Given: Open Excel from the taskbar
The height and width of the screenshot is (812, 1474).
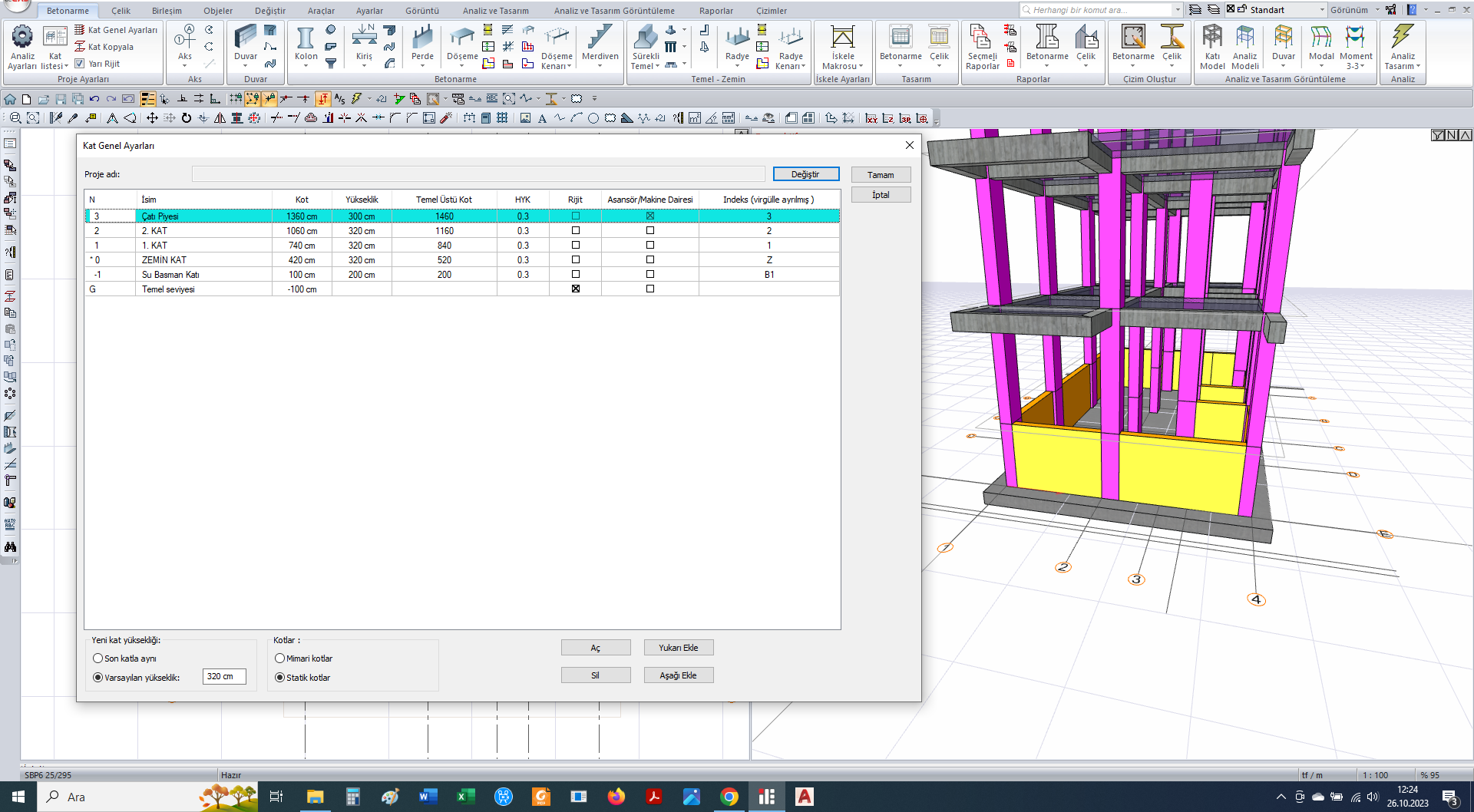Looking at the screenshot, I should click(466, 797).
